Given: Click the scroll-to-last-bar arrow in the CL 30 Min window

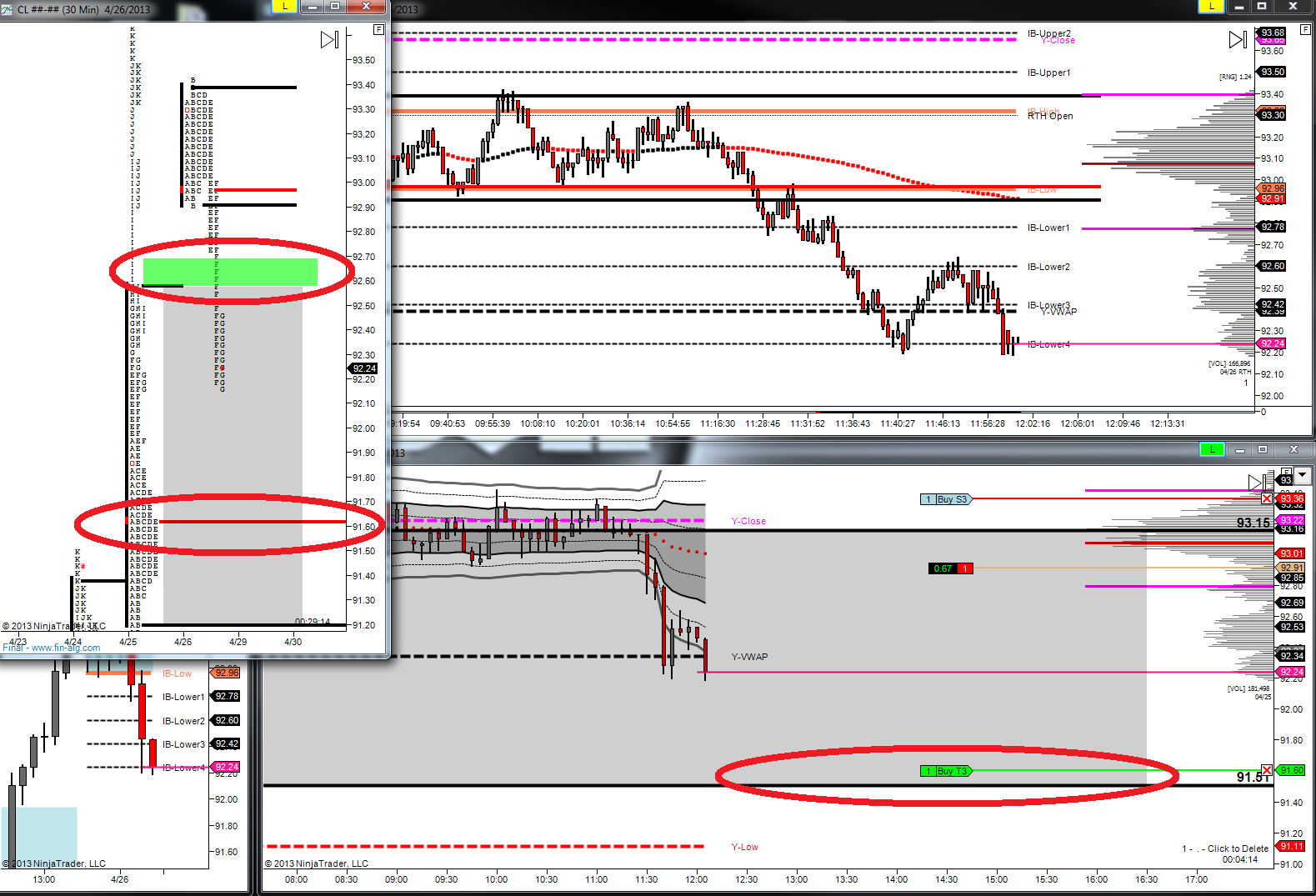Looking at the screenshot, I should 330,39.
